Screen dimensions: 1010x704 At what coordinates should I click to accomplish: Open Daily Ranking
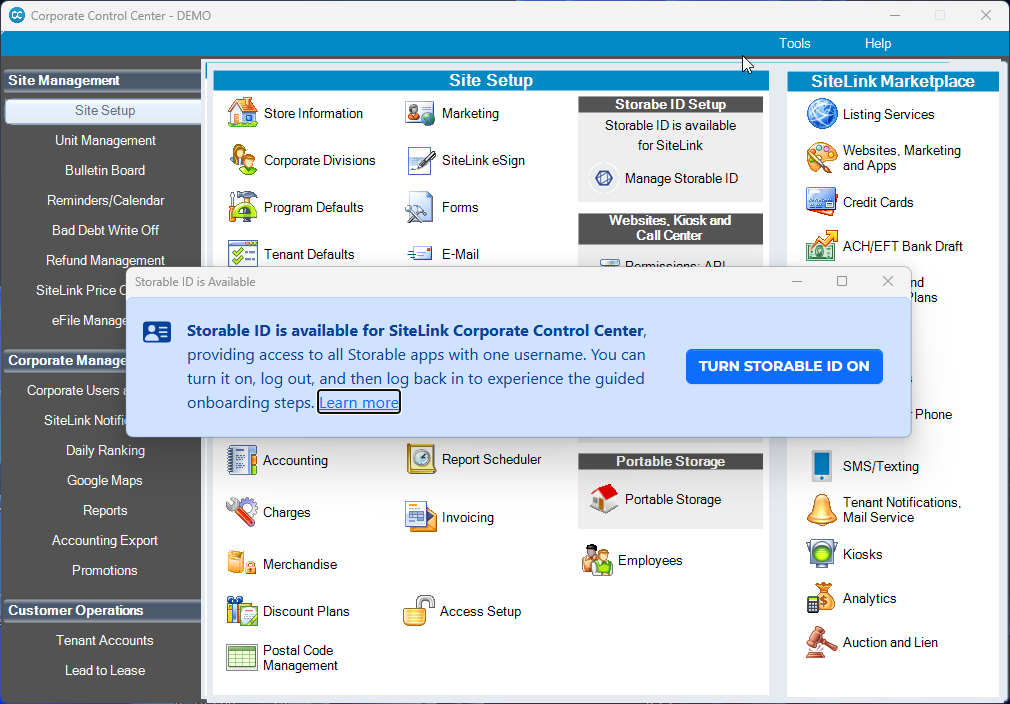[x=105, y=450]
